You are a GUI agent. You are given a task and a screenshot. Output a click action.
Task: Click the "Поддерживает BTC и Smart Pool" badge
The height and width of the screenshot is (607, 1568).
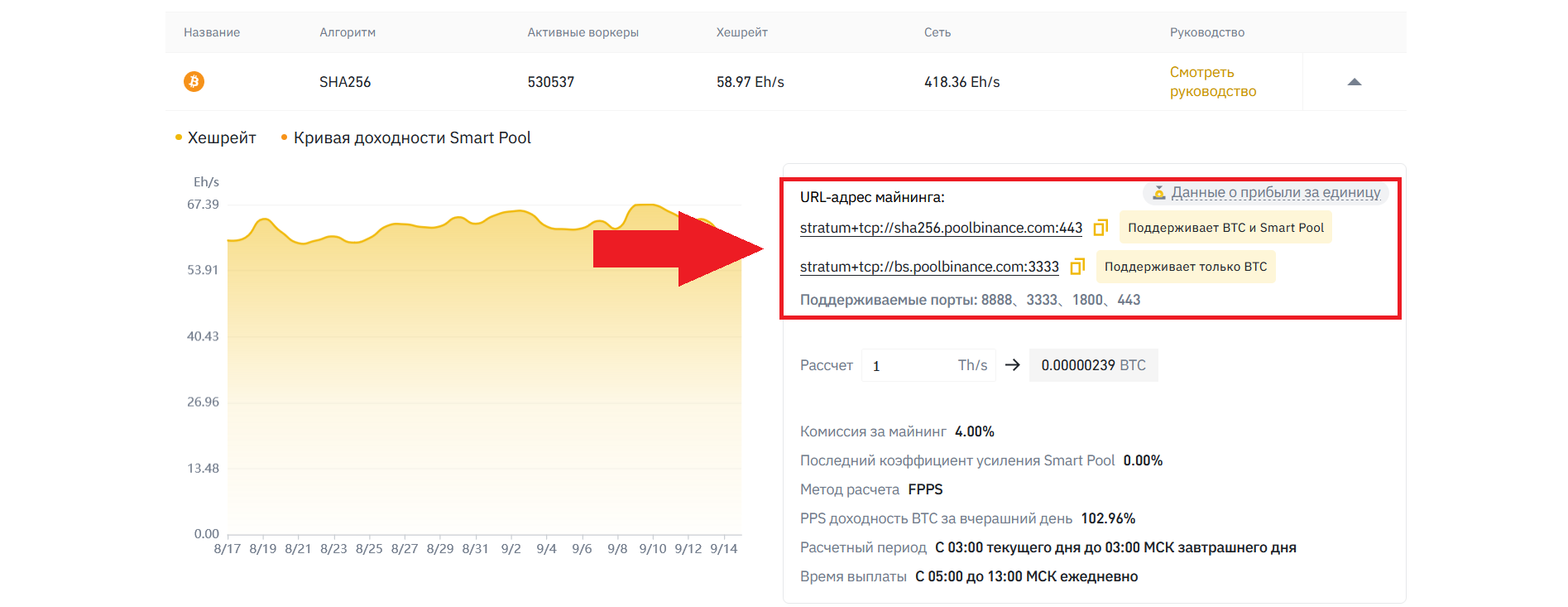(x=1225, y=228)
